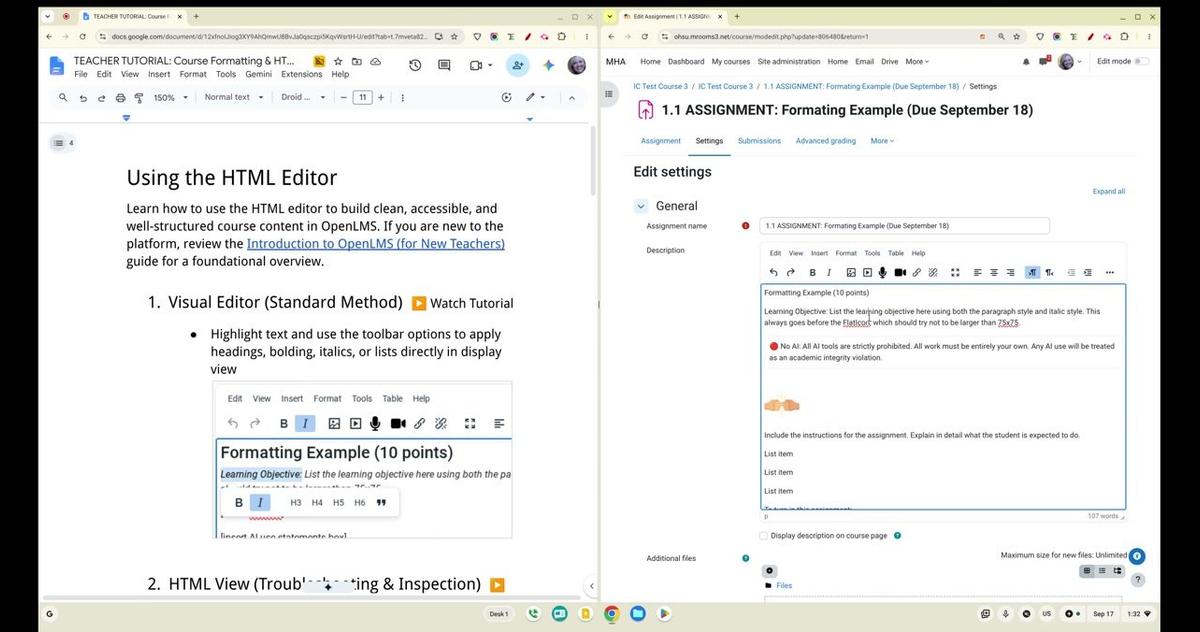Click Italic in the Moodle description editor
The width and height of the screenshot is (1200, 632).
(829, 272)
